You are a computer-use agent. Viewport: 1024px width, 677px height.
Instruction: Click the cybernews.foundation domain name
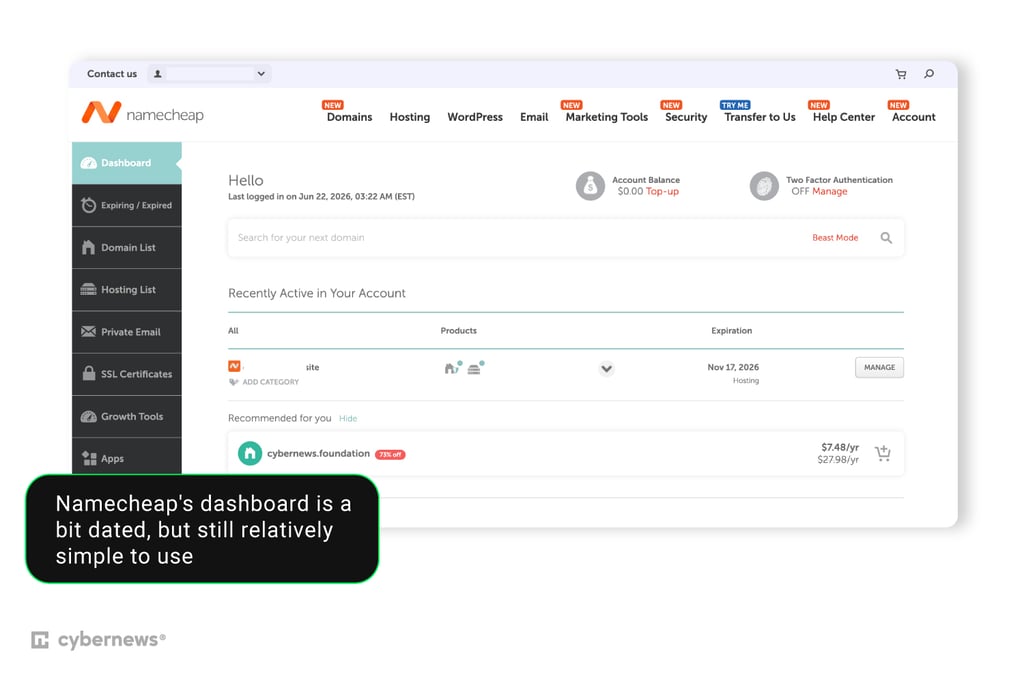(x=318, y=454)
